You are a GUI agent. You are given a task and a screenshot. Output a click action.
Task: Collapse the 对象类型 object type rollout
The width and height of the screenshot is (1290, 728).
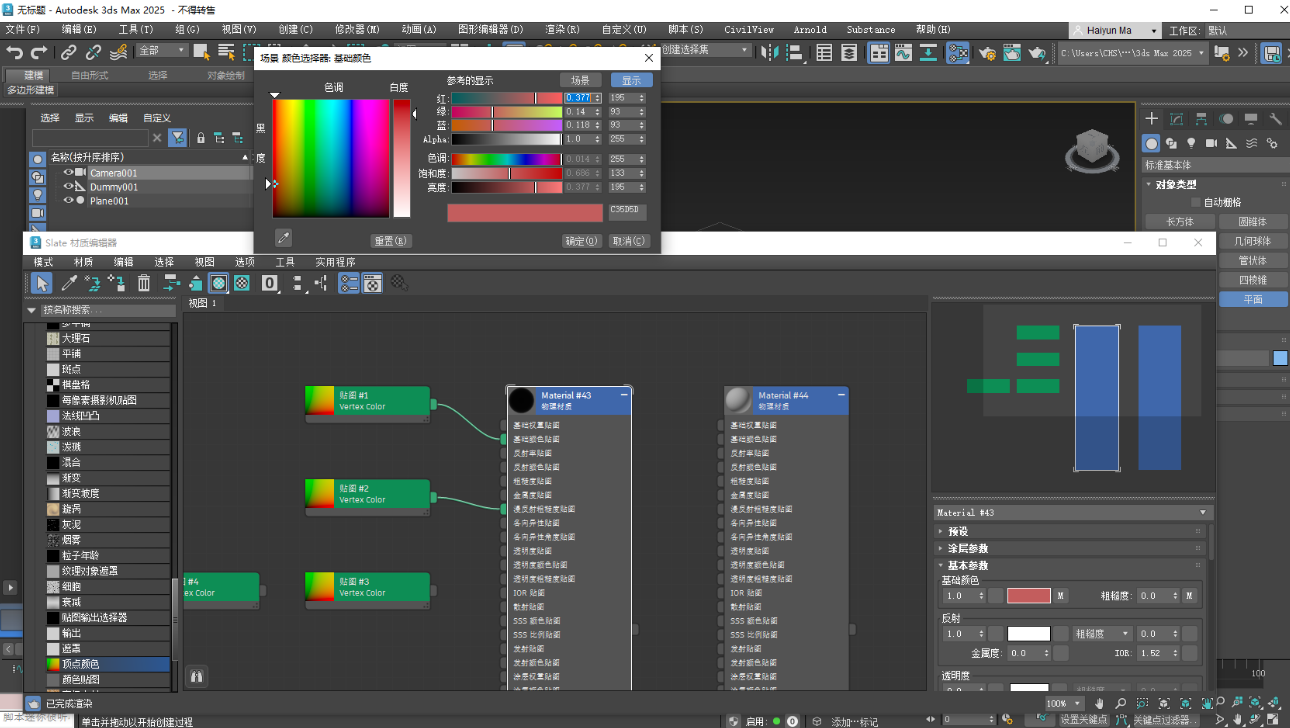pos(1213,184)
